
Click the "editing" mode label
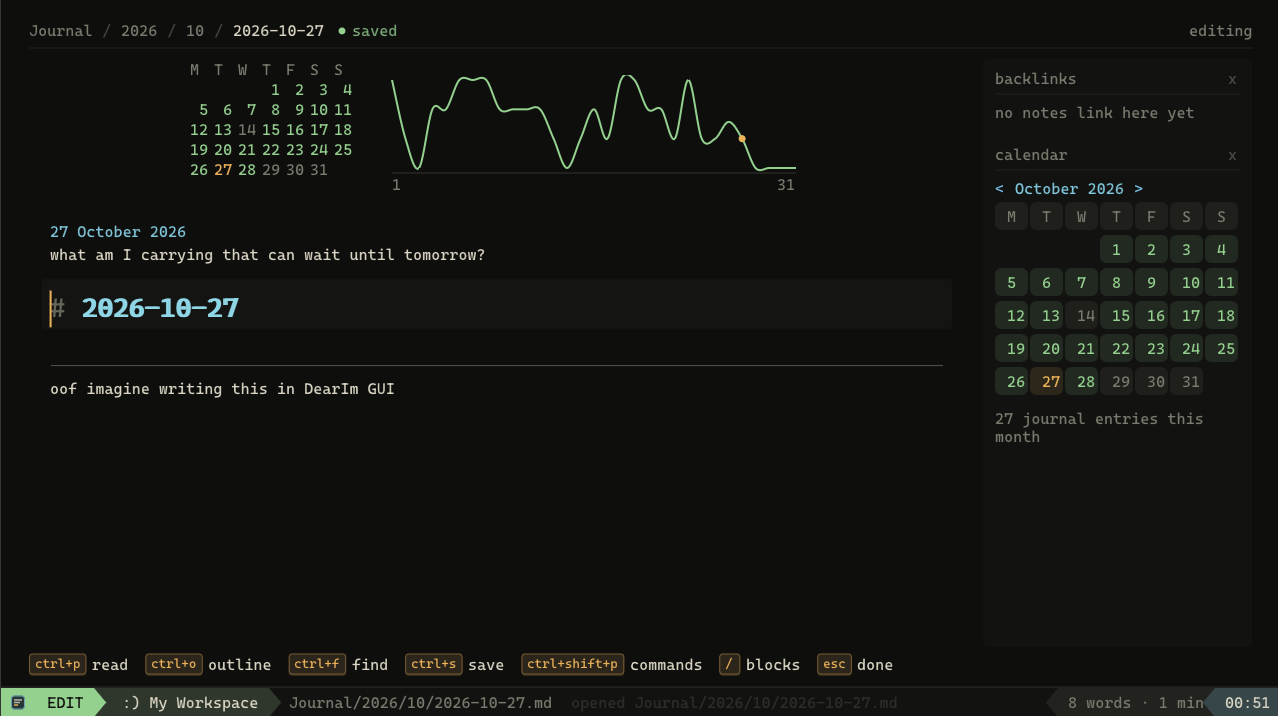click(x=1220, y=31)
